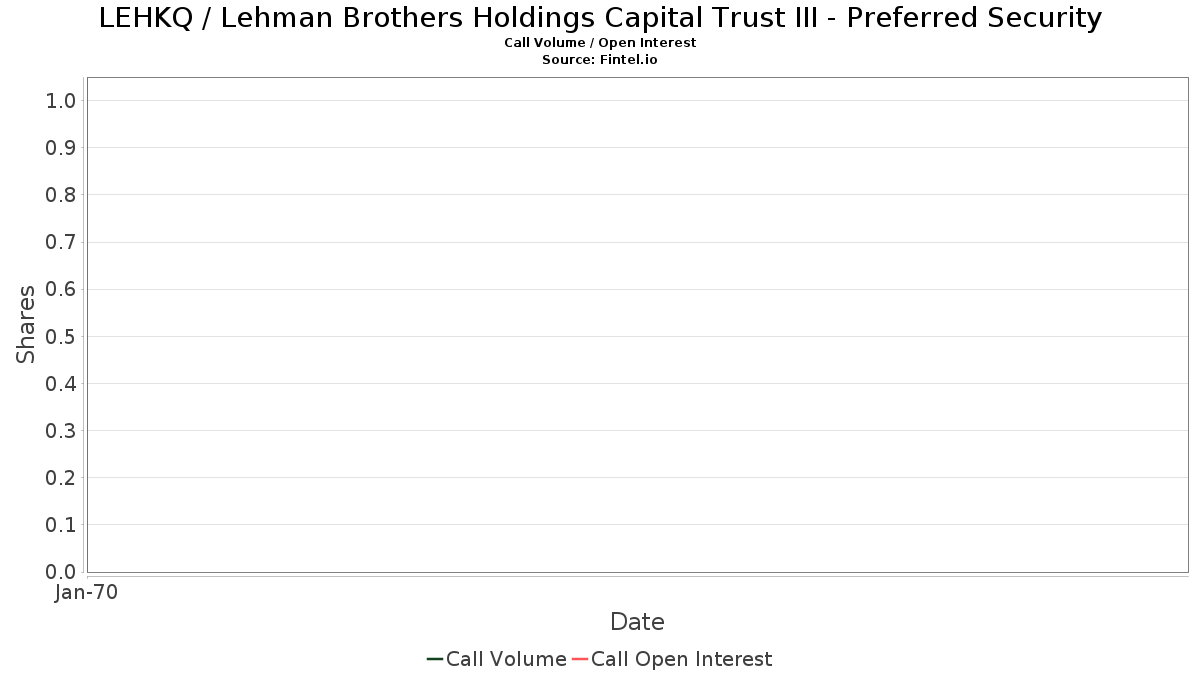Click the 0.3 y-axis tick label
Viewport: 1200px width, 675px height.
point(61,431)
